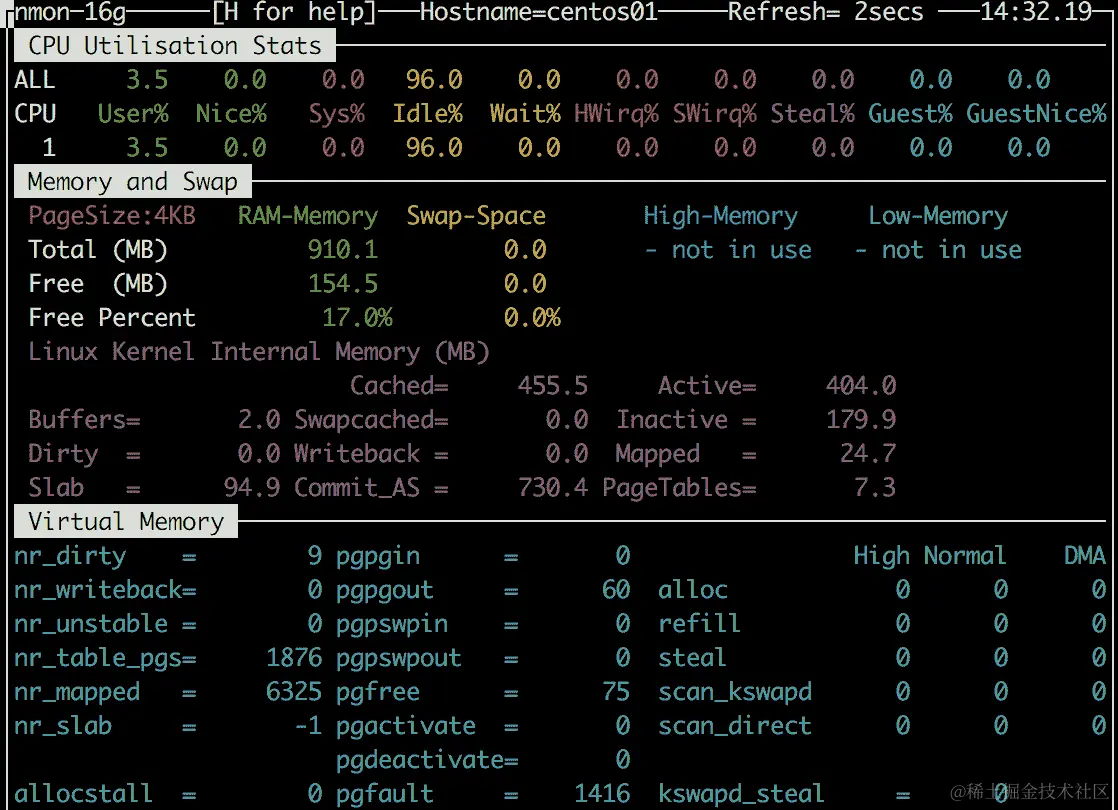The image size is (1118, 810).
Task: Click the Idle% column header
Action: coord(428,113)
